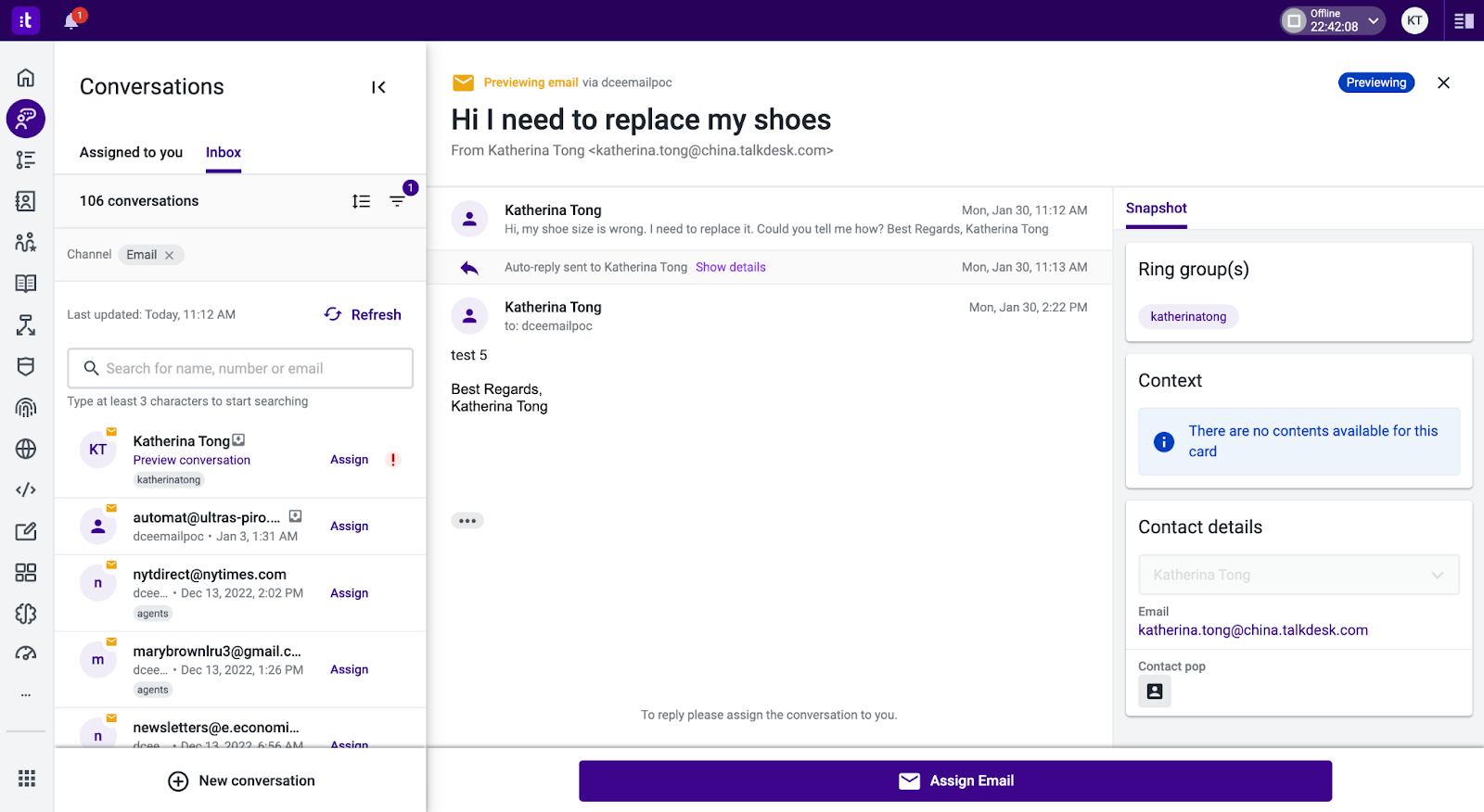Click the katherina.tong email link in Contact details
Image resolution: width=1484 pixels, height=812 pixels.
(x=1253, y=630)
